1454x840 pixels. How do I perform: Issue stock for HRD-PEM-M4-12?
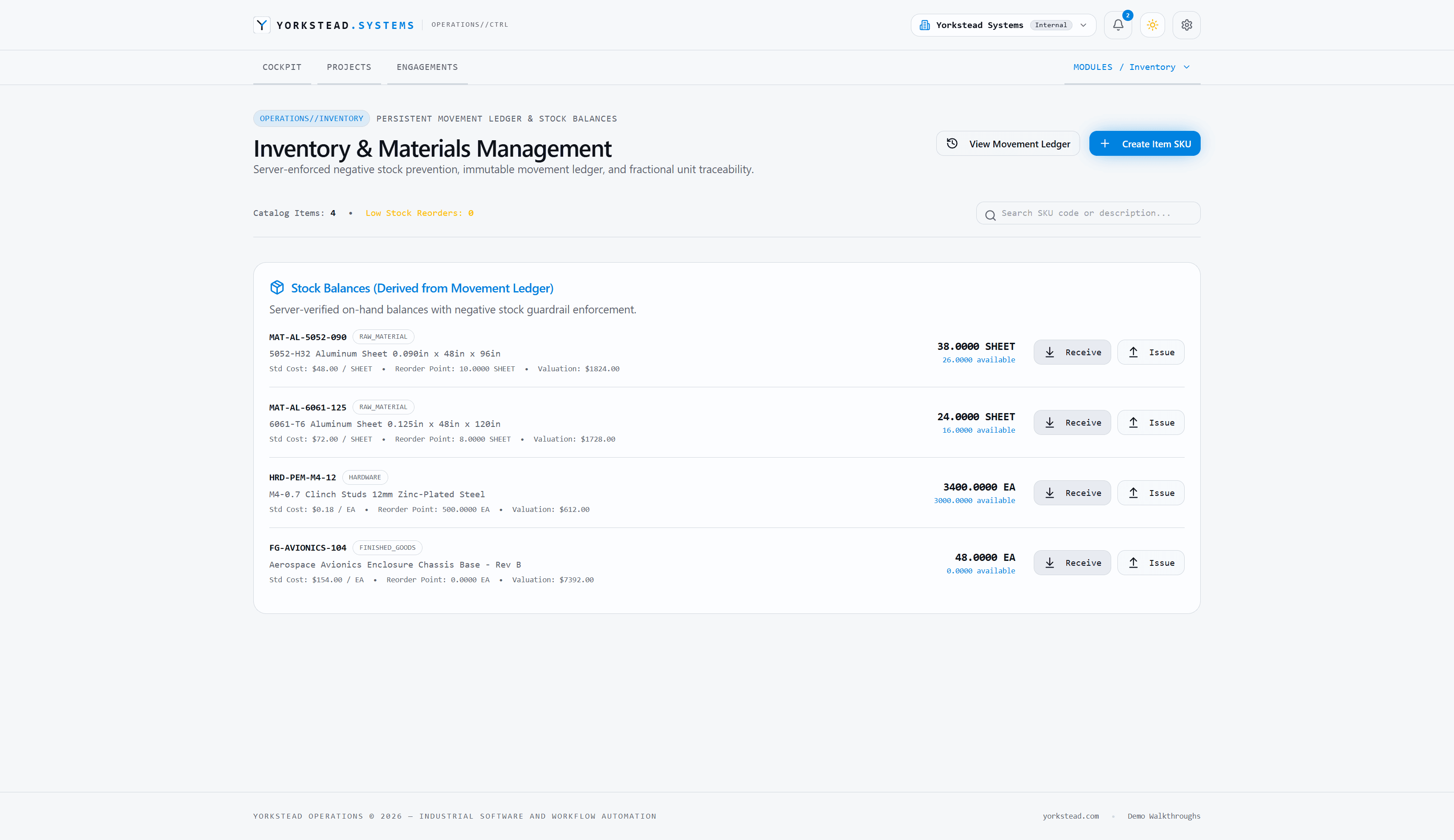tap(1150, 493)
